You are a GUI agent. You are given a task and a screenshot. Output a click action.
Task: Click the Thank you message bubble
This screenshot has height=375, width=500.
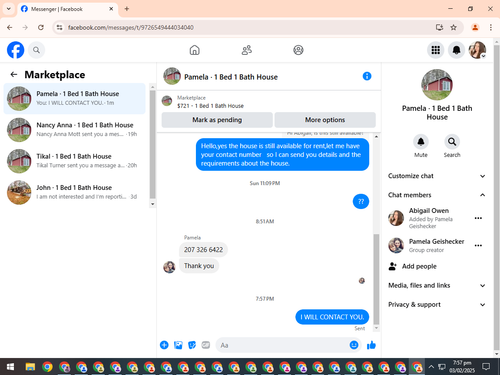click(199, 266)
